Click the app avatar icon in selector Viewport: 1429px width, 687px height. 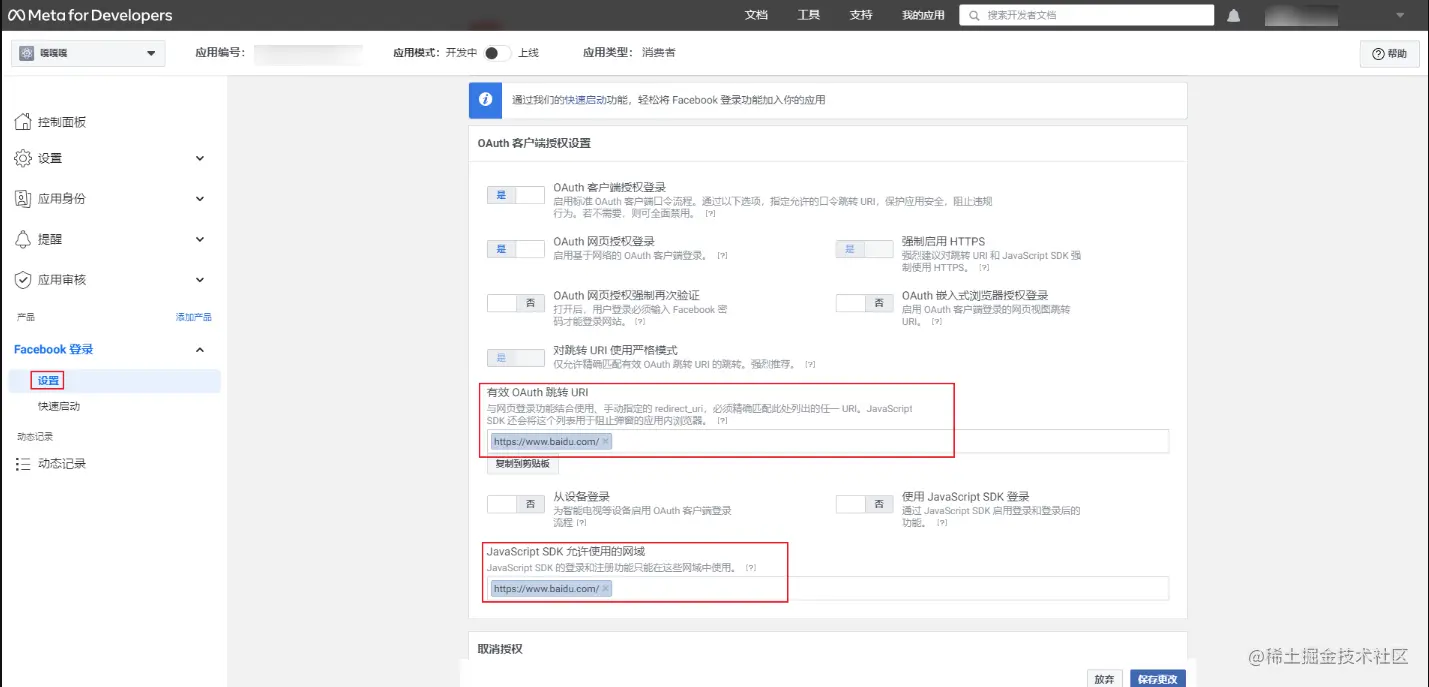pyautogui.click(x=27, y=53)
